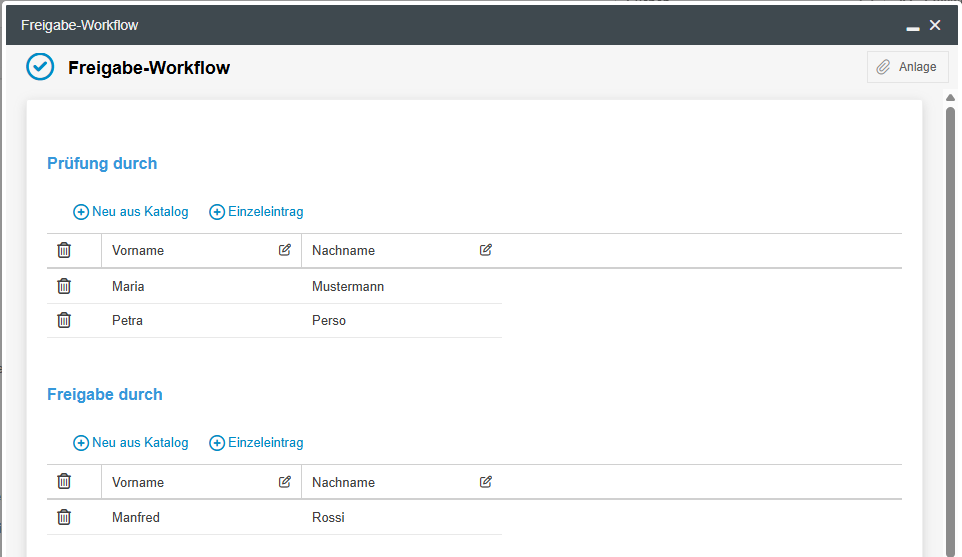Viewport: 962px width, 557px height.
Task: Delete the Maria Mustermann row
Action: point(64,286)
